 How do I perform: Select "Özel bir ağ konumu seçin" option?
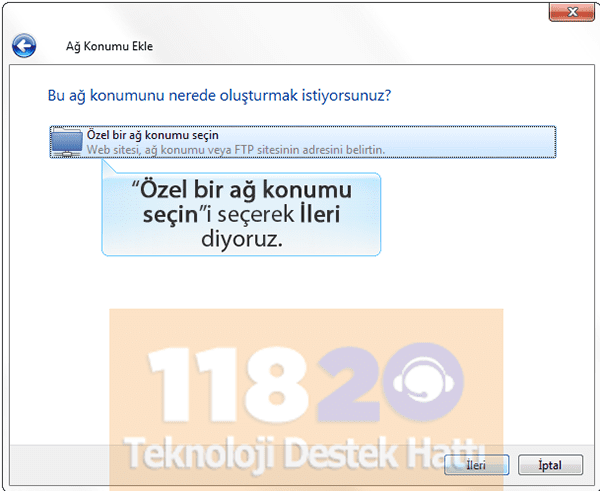303,142
